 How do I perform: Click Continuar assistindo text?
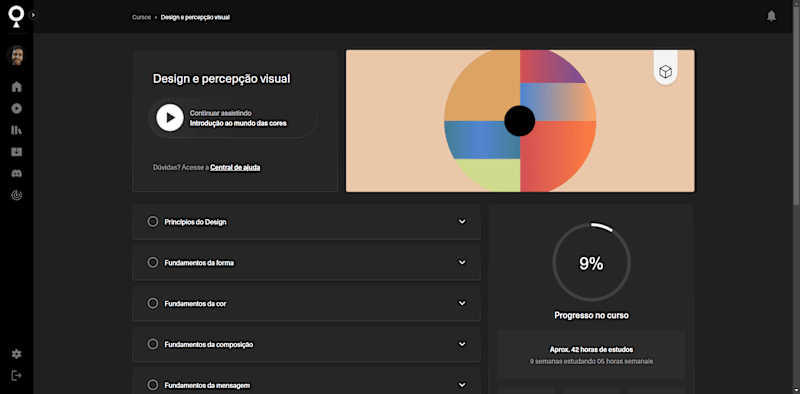(220, 113)
